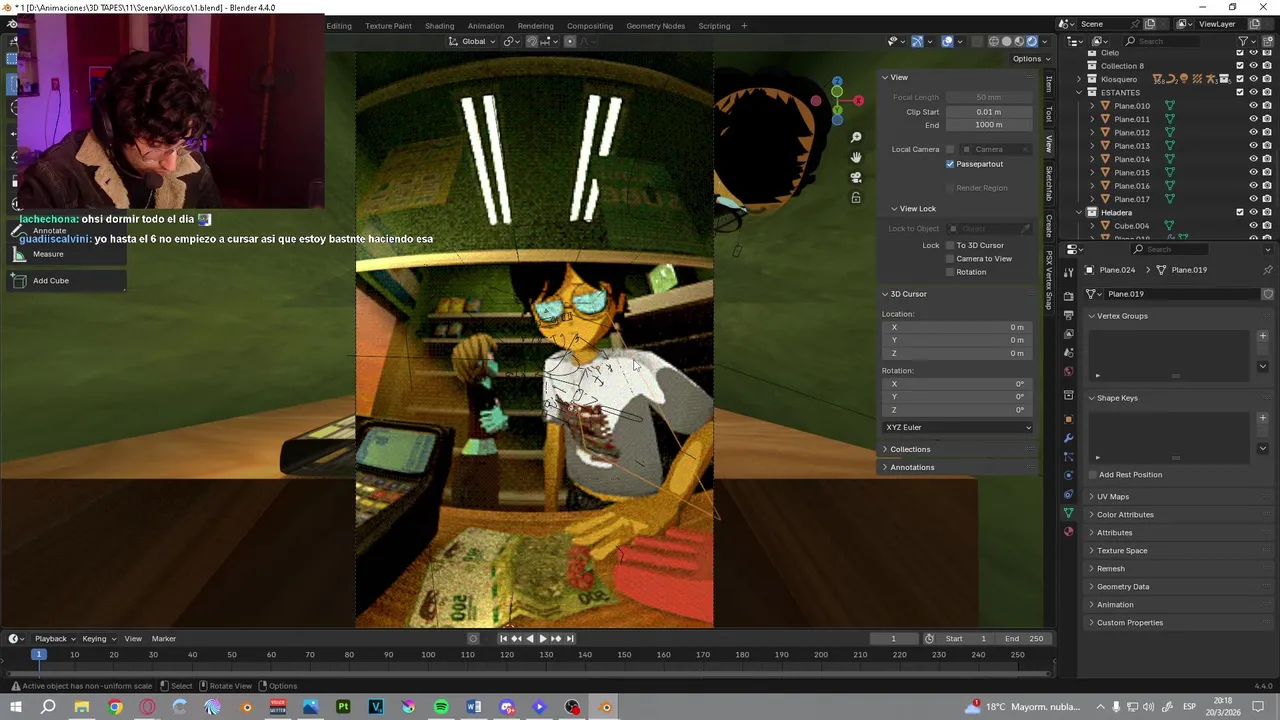
Task: Pin the properties editor context
Action: point(1268,270)
